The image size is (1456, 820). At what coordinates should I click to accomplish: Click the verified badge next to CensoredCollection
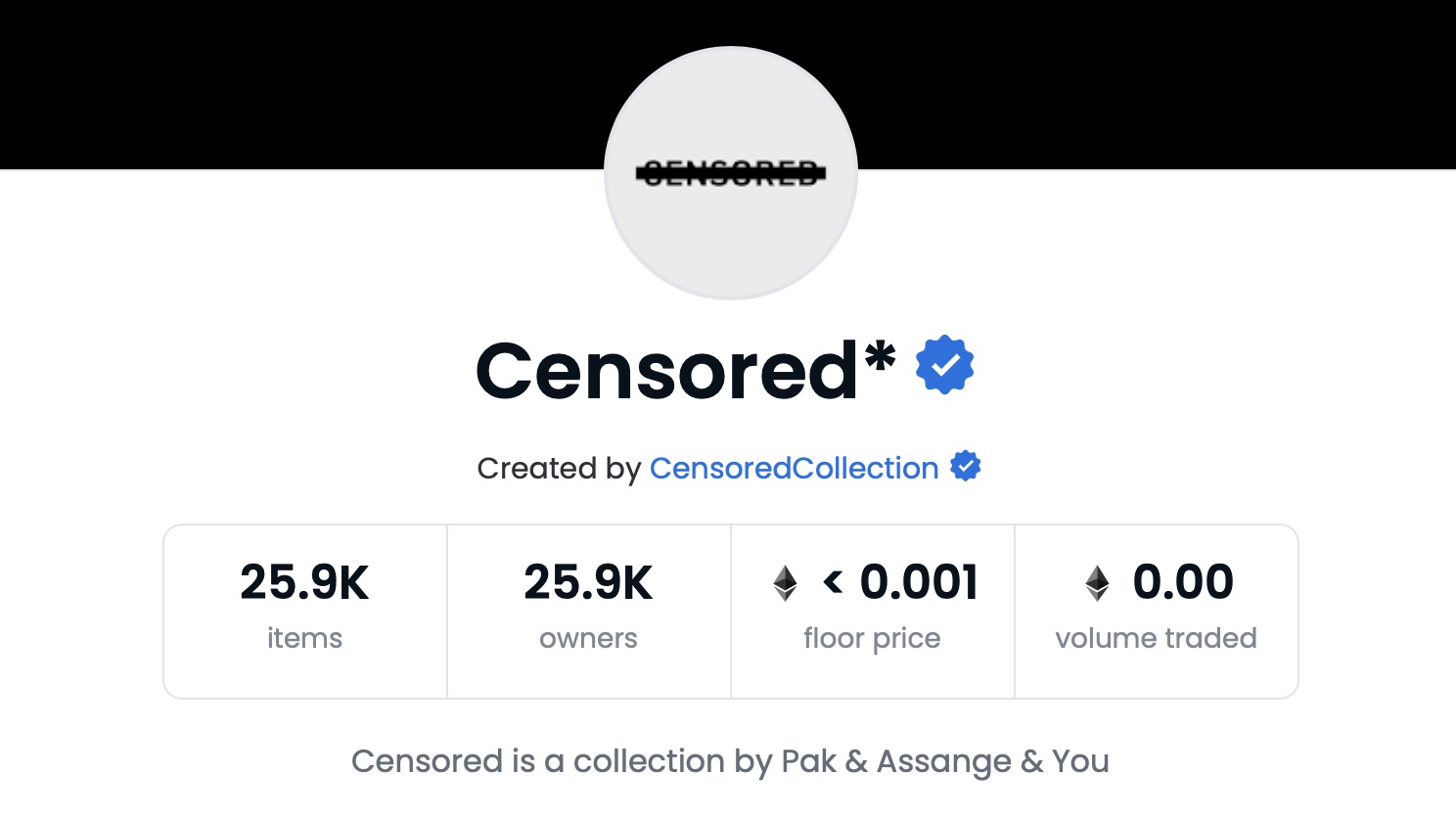pyautogui.click(x=965, y=467)
